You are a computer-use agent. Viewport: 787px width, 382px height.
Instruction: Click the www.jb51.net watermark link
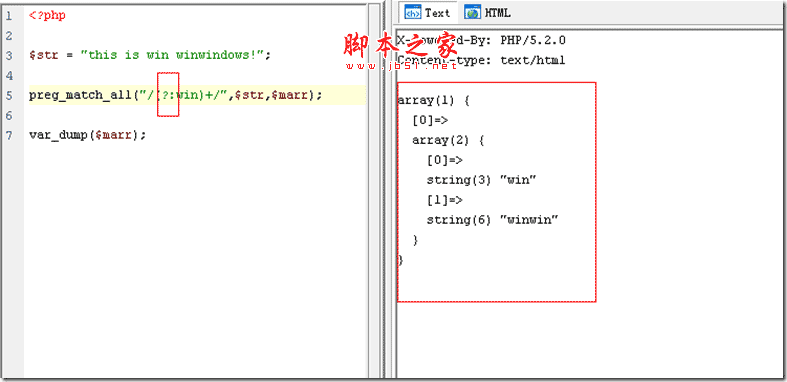click(x=400, y=65)
